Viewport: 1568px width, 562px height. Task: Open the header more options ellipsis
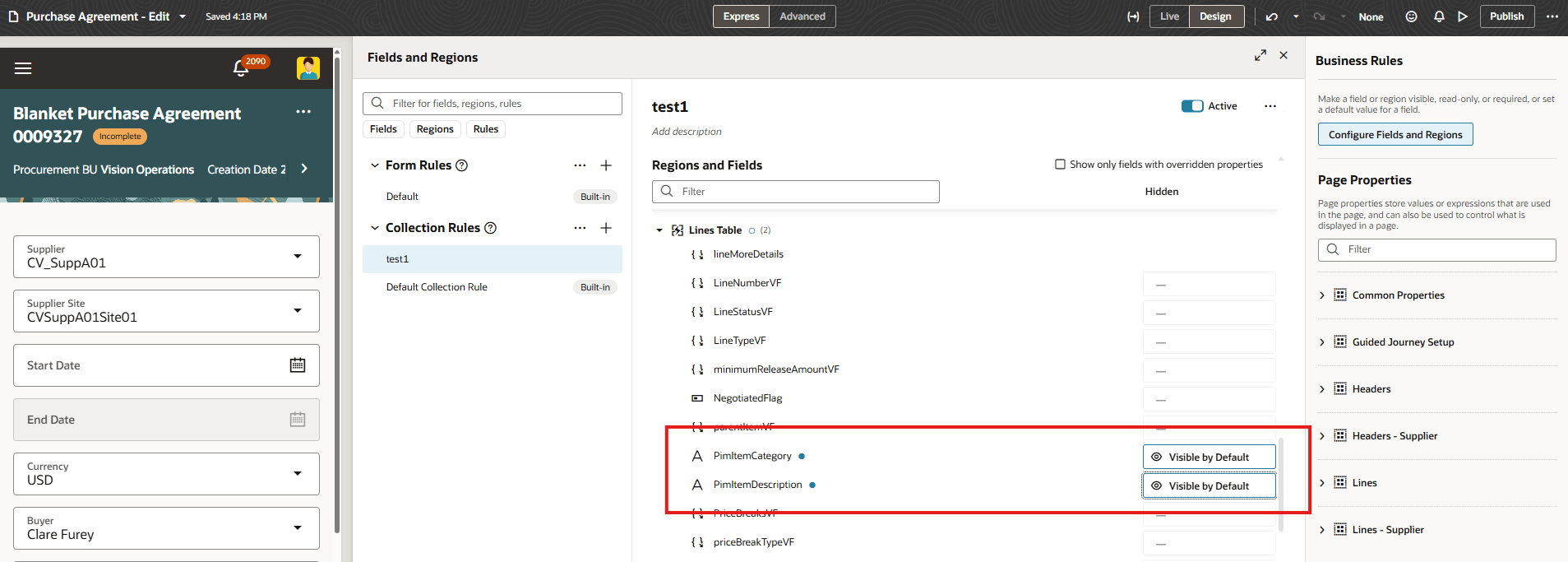pyautogui.click(x=1552, y=16)
